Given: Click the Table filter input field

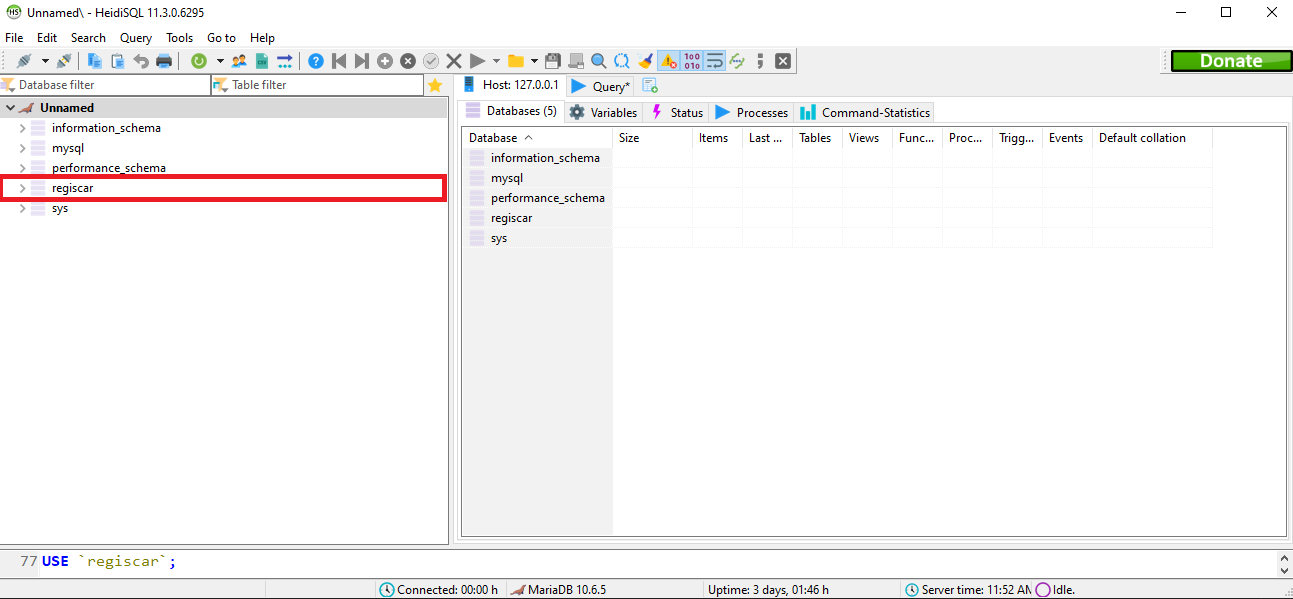Looking at the screenshot, I should pos(318,85).
